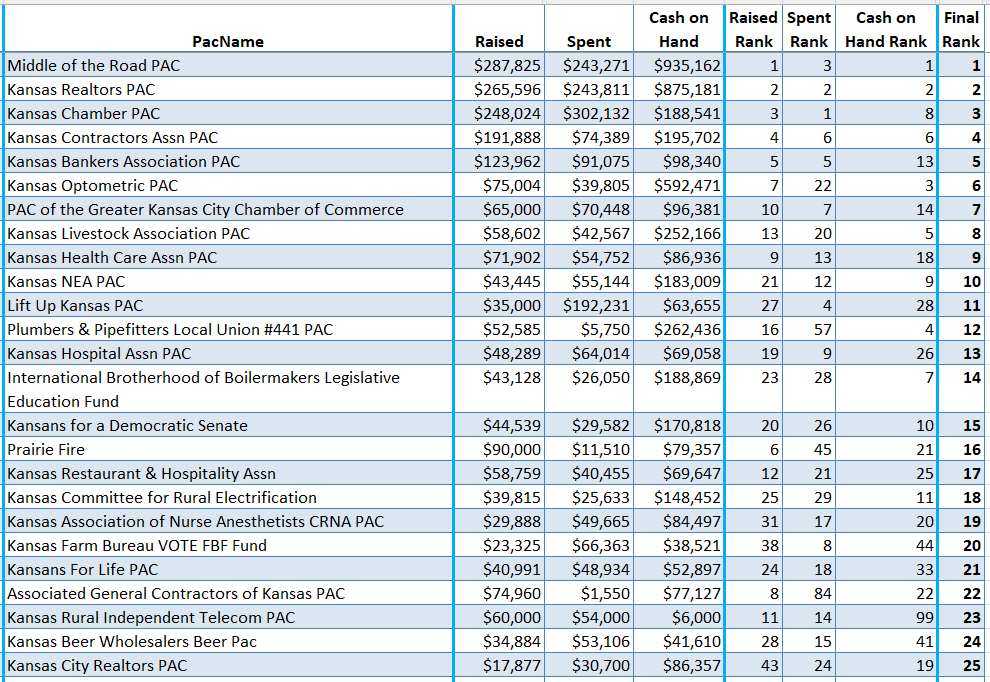Viewport: 990px width, 682px height.
Task: Click the Kansas Optometric PAC cell
Action: [228, 185]
